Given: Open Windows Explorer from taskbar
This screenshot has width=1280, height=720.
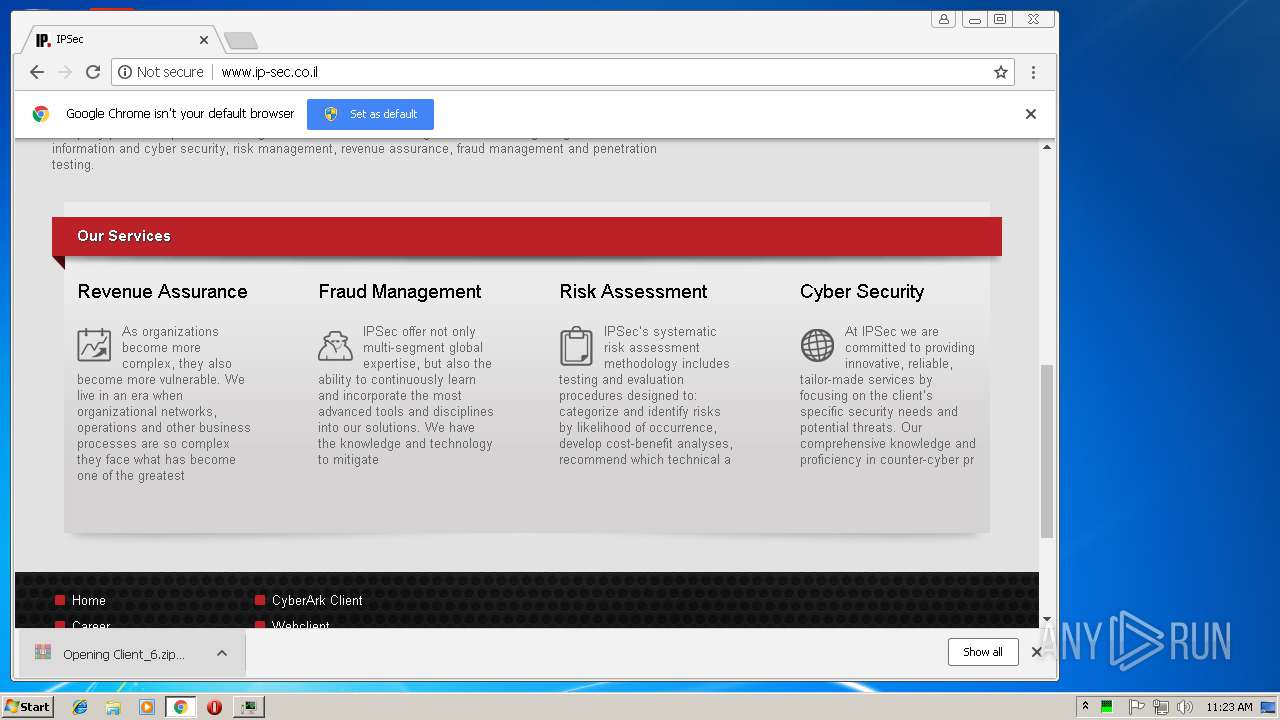Looking at the screenshot, I should point(113,706).
